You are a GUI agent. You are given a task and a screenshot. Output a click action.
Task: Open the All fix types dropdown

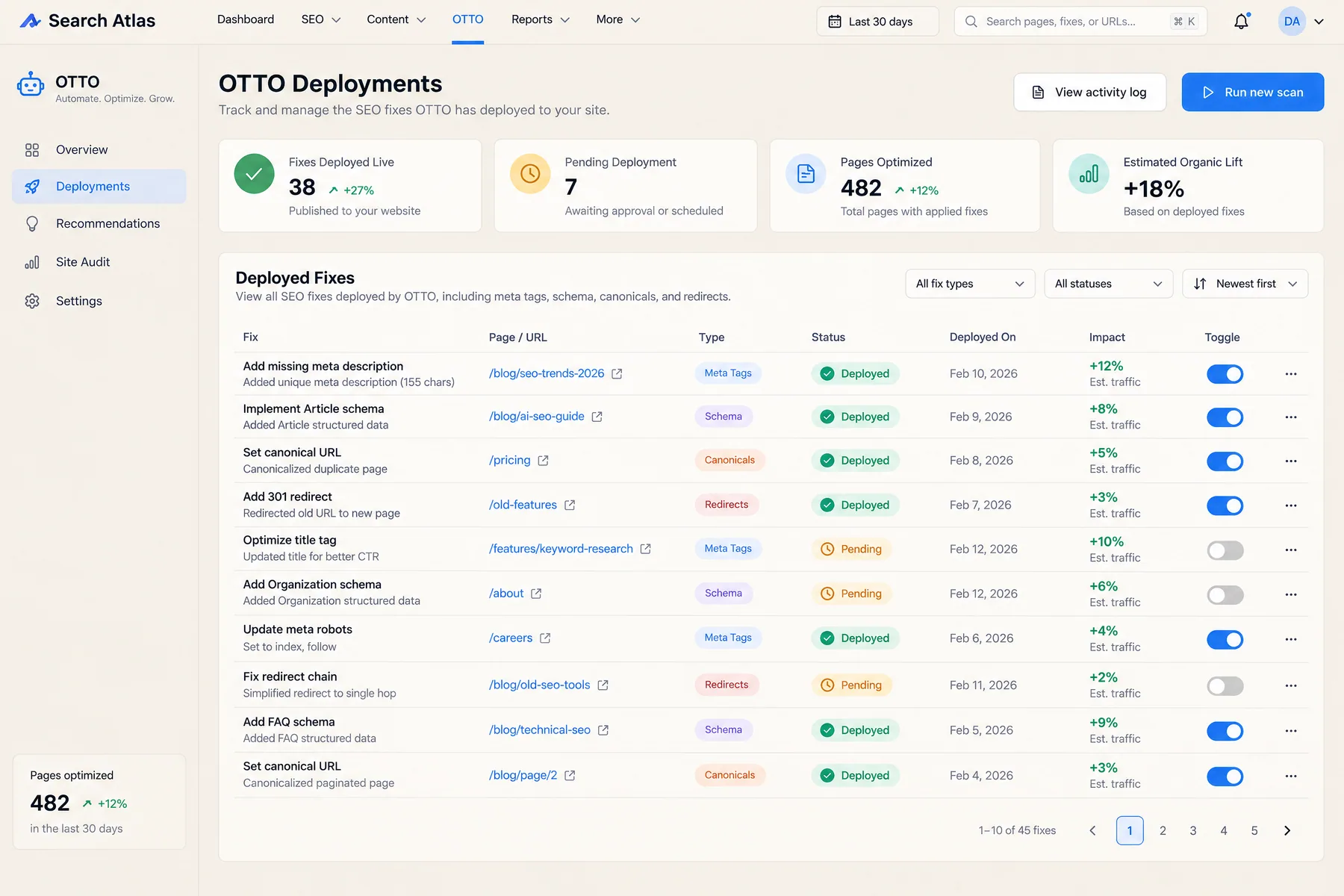[970, 284]
